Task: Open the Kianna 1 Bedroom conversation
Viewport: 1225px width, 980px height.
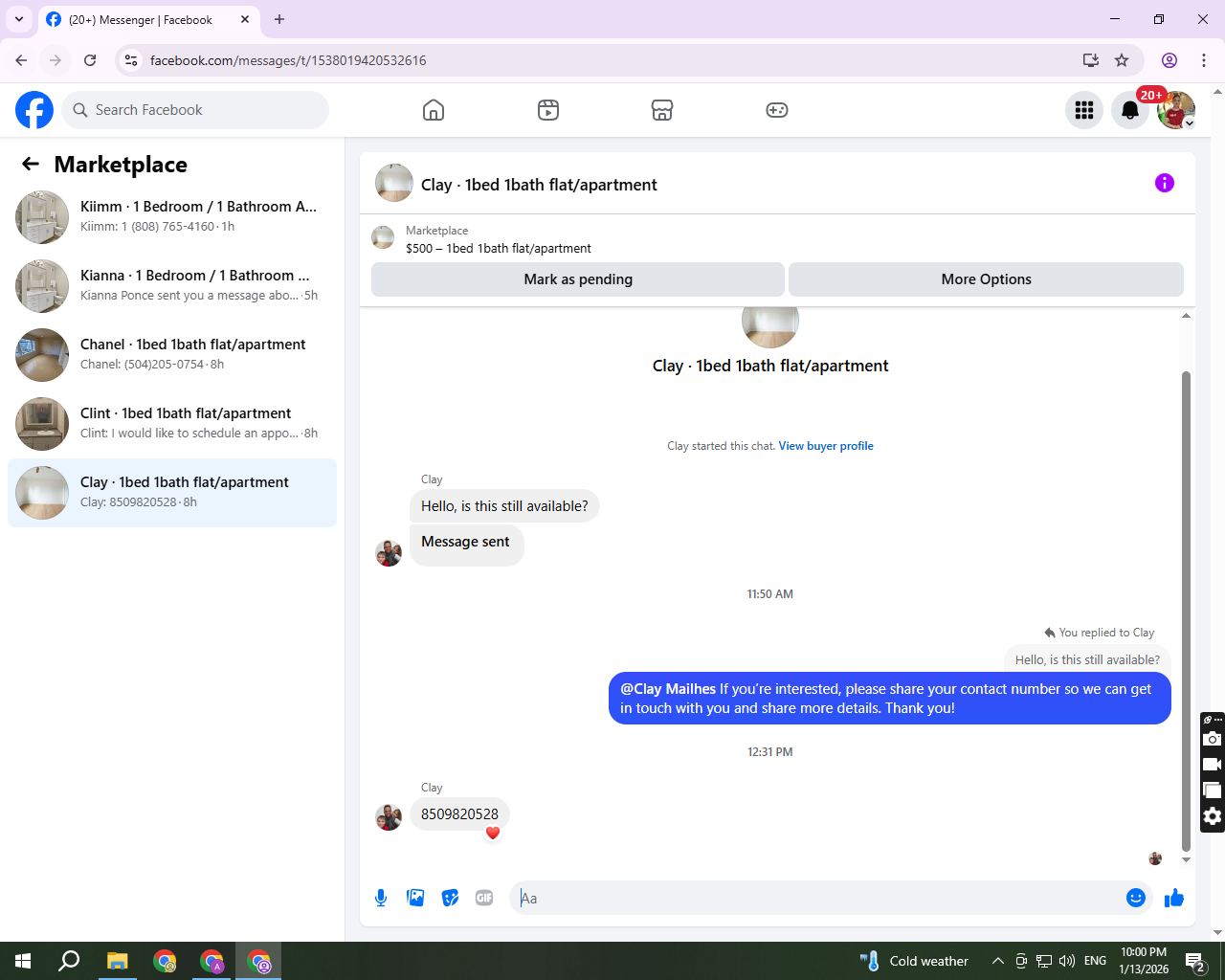Action: [172, 286]
